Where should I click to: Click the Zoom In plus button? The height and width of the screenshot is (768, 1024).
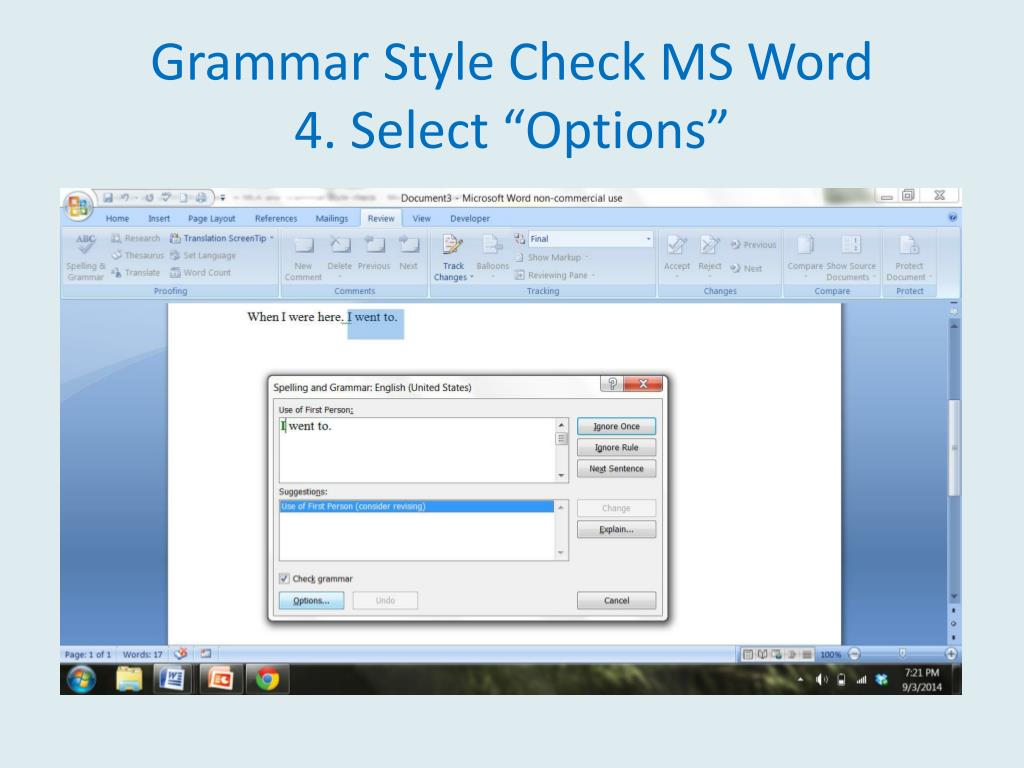point(951,653)
